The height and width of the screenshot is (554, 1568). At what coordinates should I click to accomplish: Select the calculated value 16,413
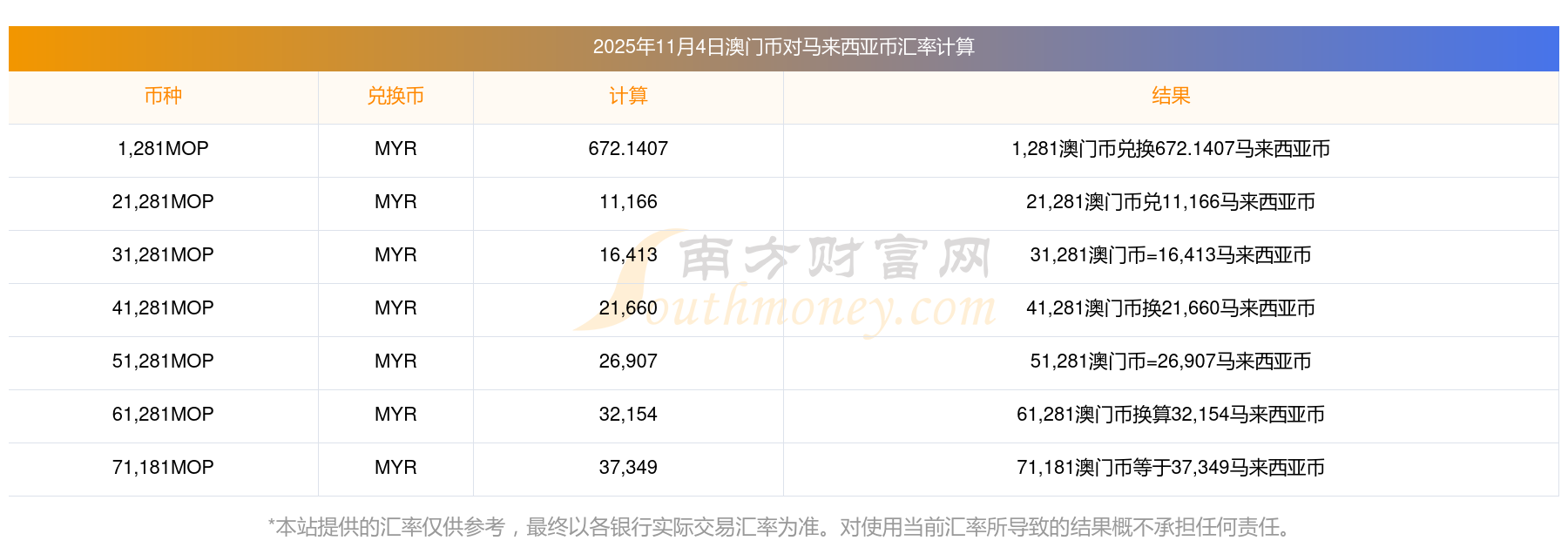tap(628, 255)
